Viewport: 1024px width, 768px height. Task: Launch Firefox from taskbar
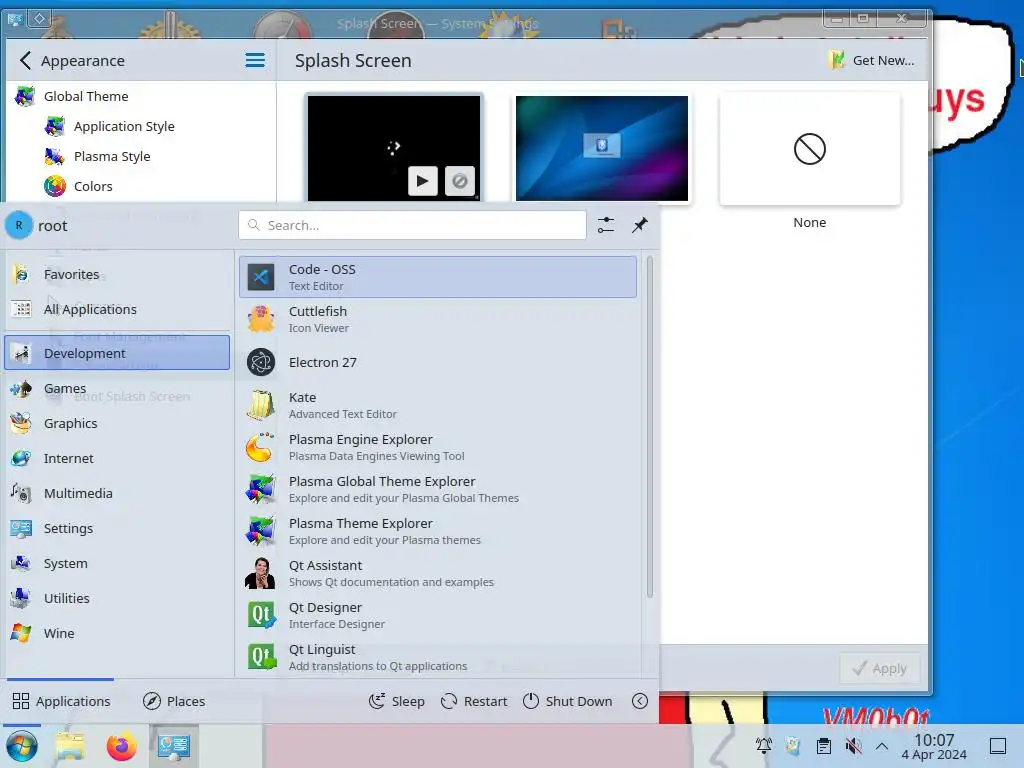(x=121, y=746)
